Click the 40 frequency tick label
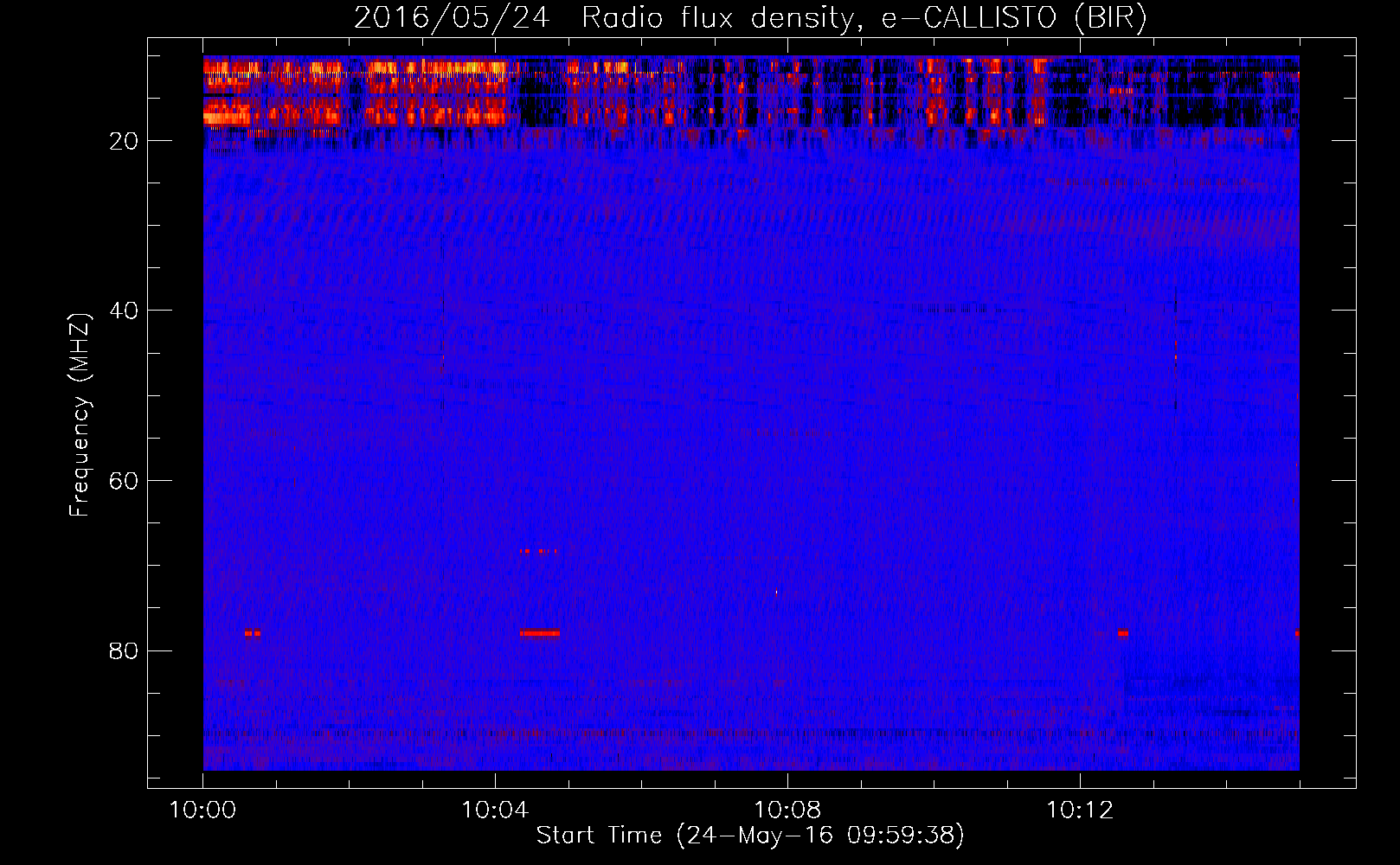 [124, 311]
